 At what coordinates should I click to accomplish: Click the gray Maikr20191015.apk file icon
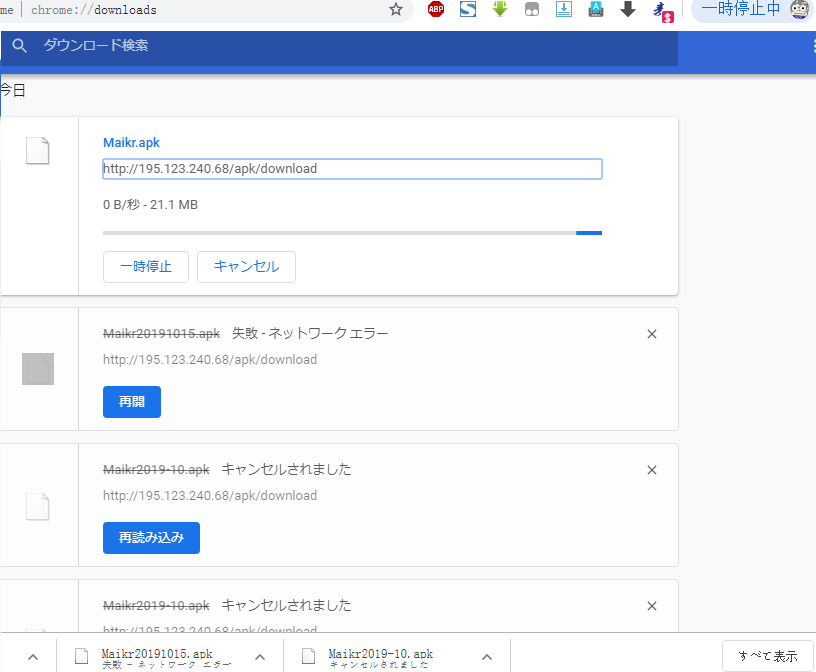(x=37, y=369)
